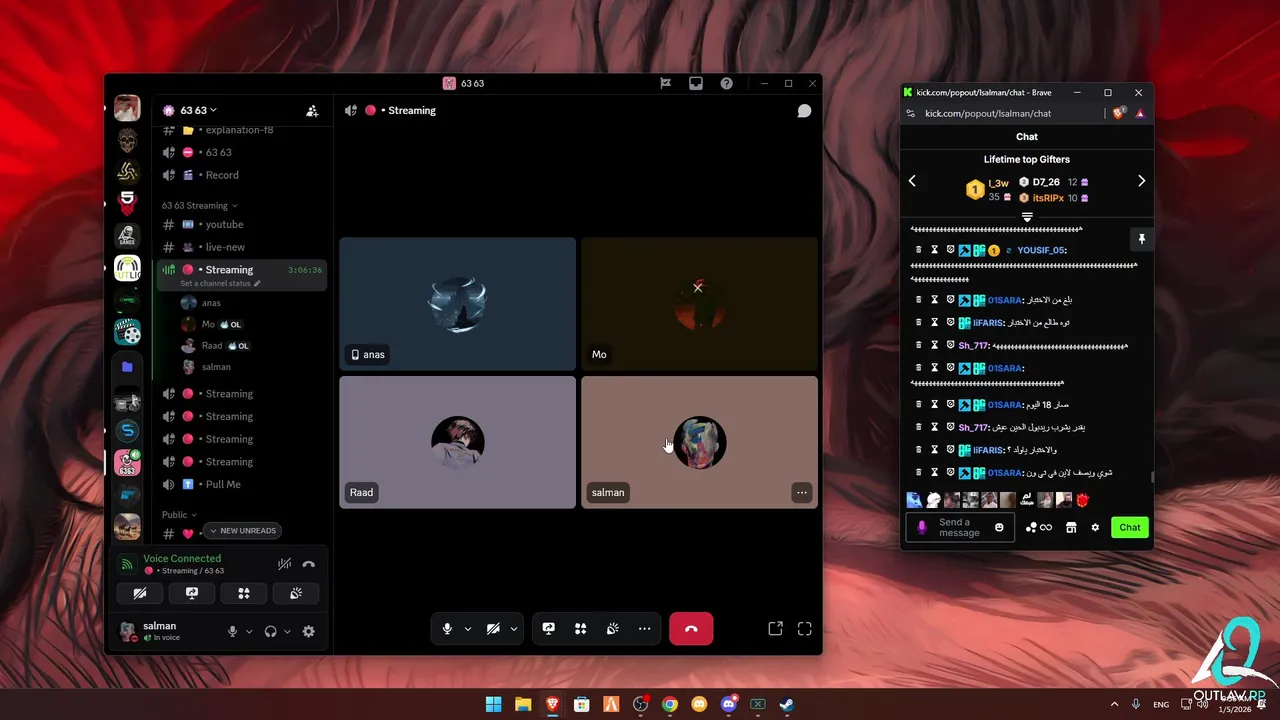This screenshot has width=1280, height=720.
Task: Select the Raad participant tile
Action: pos(457,442)
